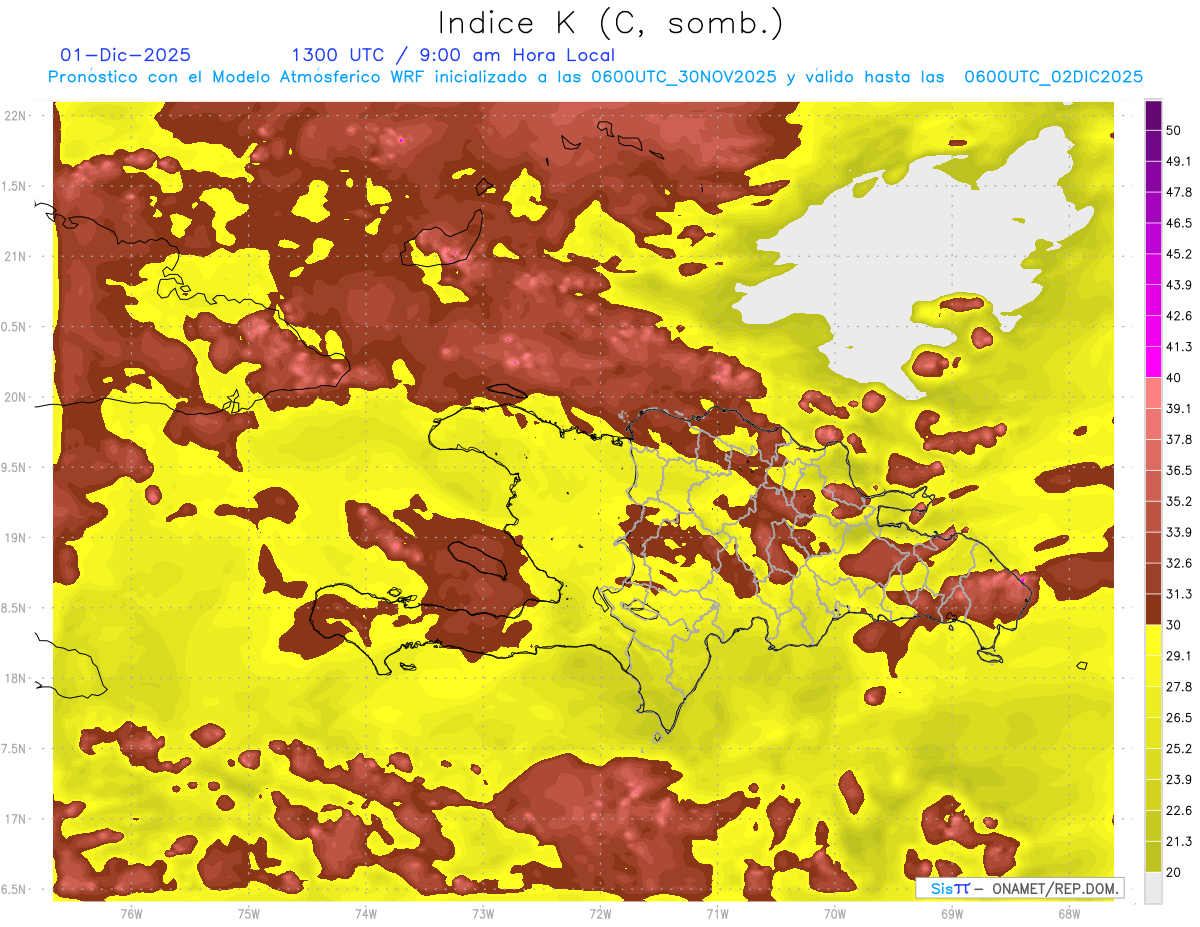
Task: Click the colorbar value "23.9"
Action: tap(1179, 780)
